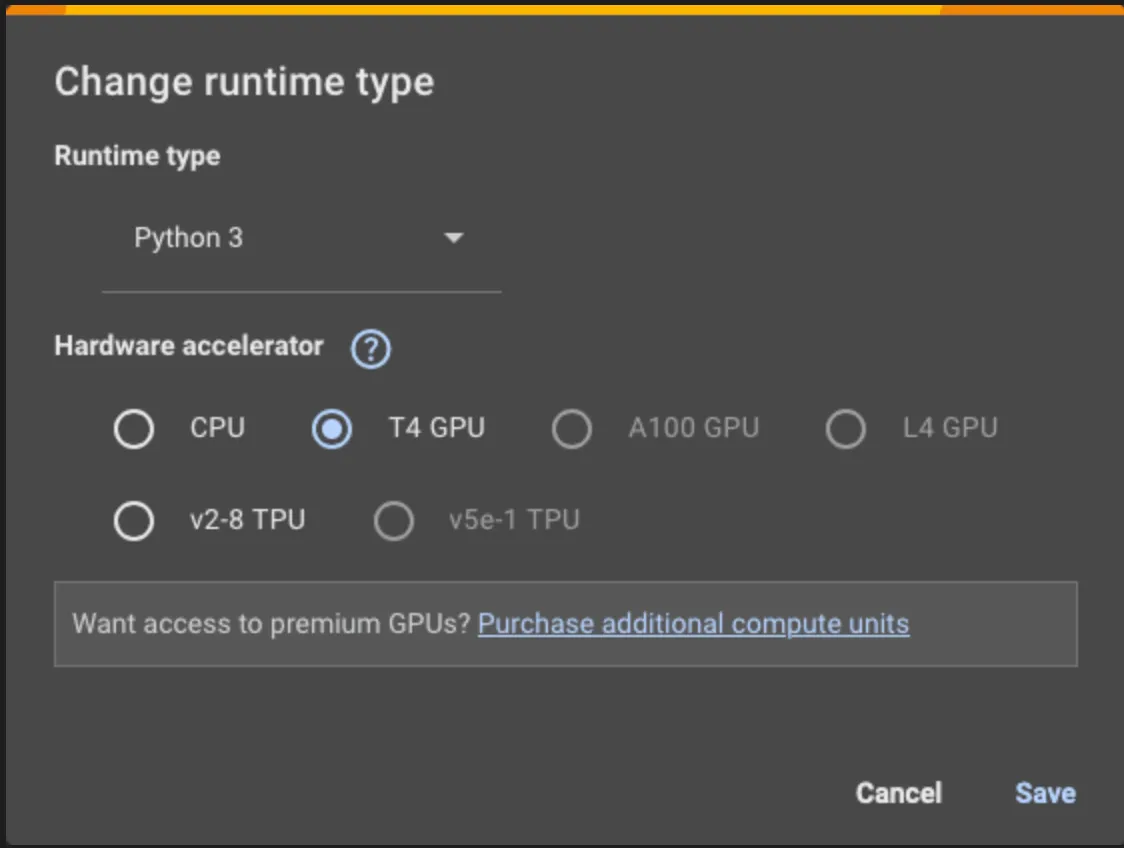1124x848 pixels.
Task: Open Purchase additional compute units link
Action: [693, 624]
